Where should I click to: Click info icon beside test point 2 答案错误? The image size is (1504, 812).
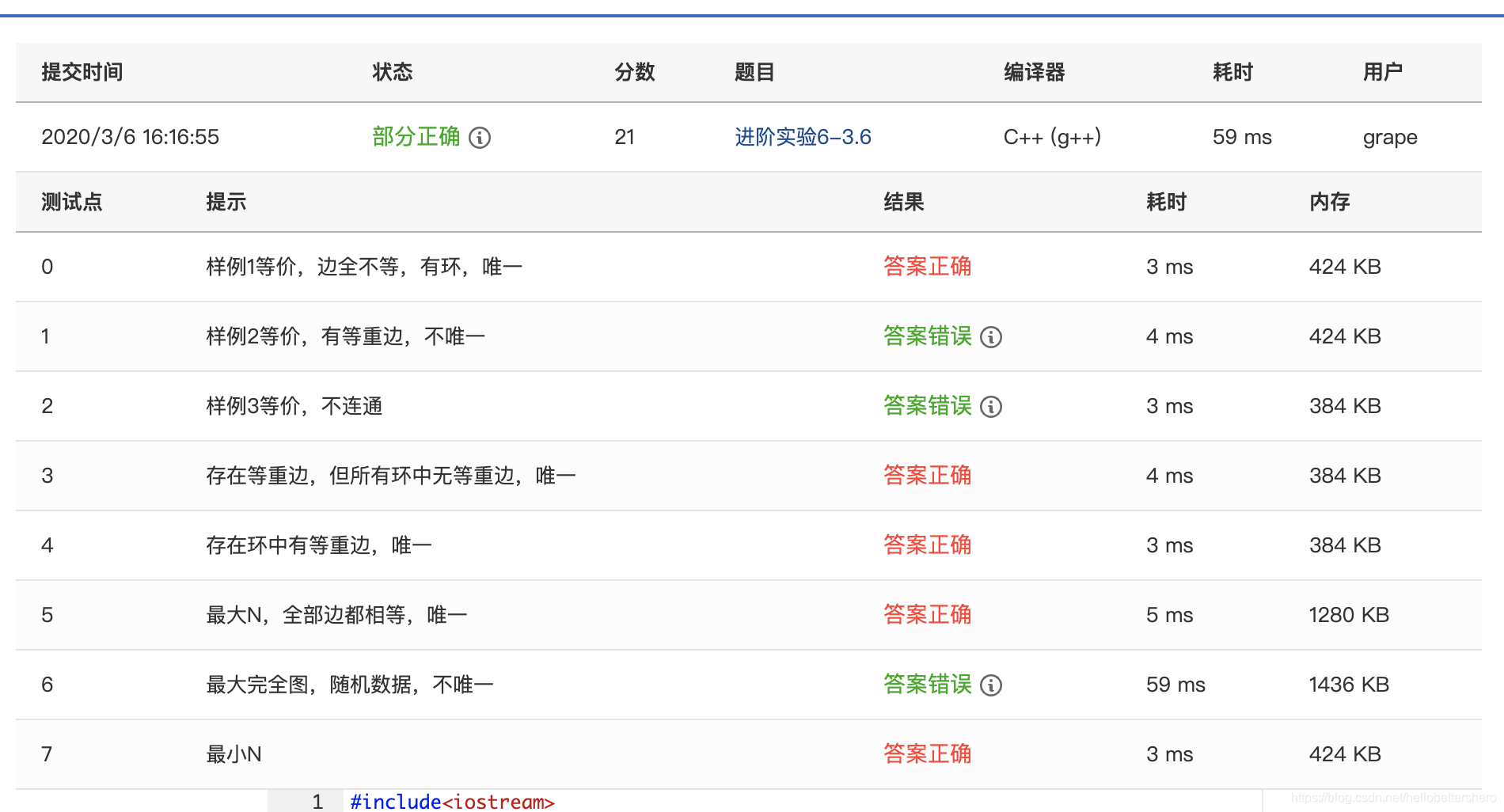click(991, 407)
